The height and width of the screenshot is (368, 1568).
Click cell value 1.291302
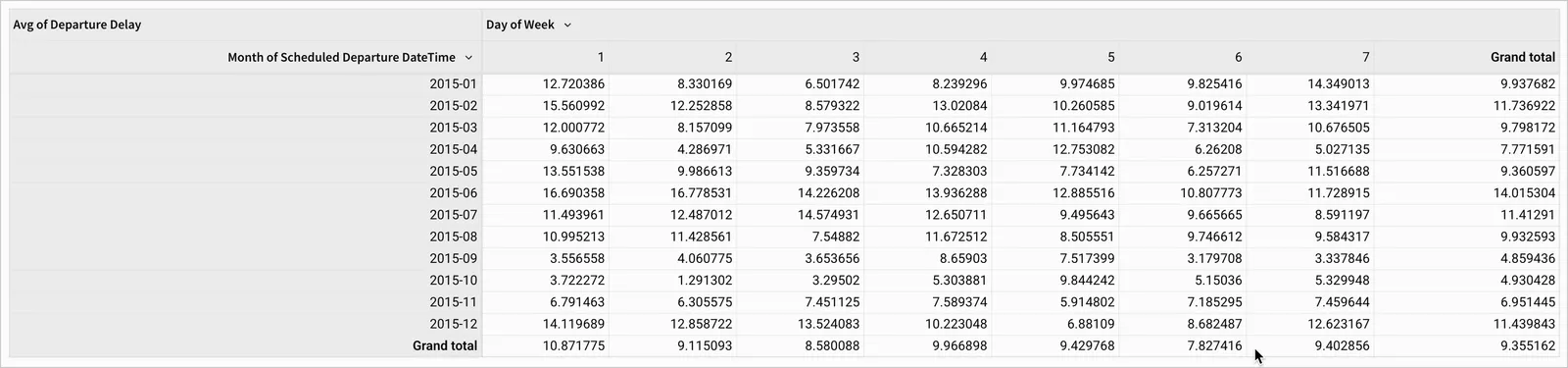[705, 280]
